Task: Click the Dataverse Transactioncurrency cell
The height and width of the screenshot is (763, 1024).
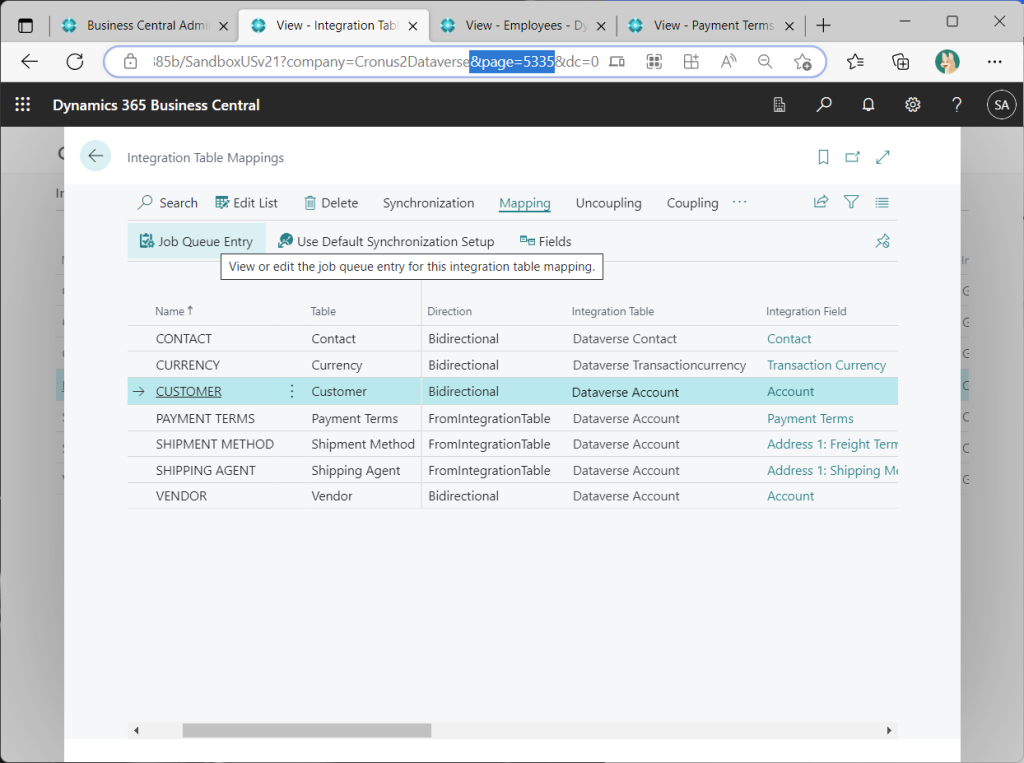Action: coord(659,365)
